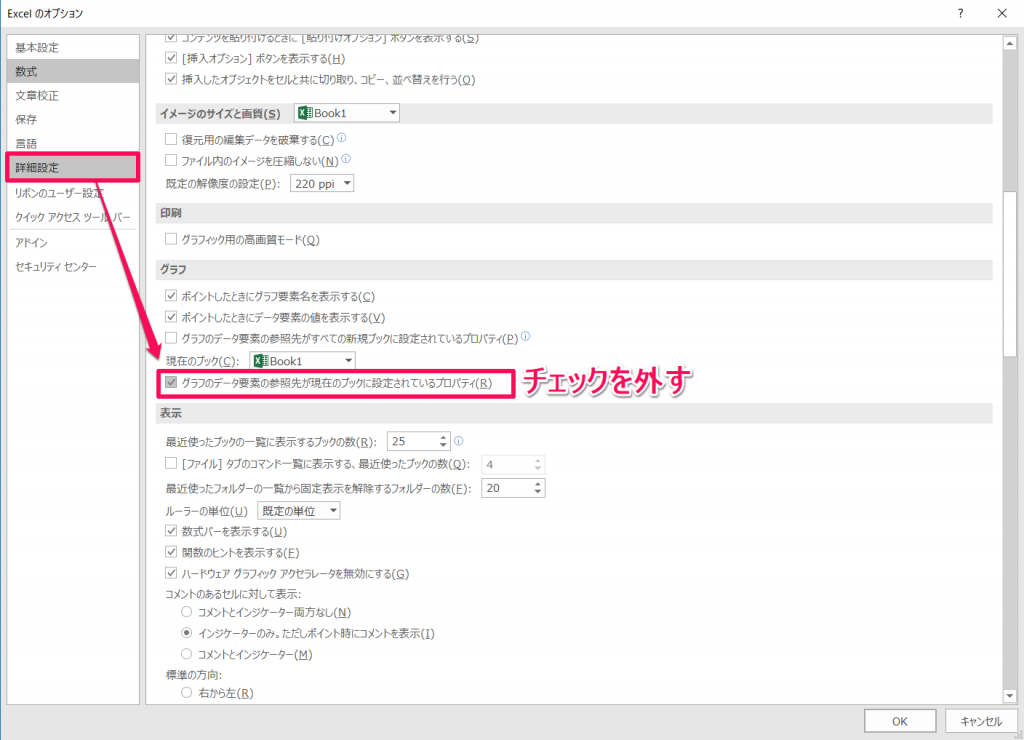This screenshot has width=1024, height=740.
Task: Click the vertical scrollbar down arrow
Action: 1009,696
